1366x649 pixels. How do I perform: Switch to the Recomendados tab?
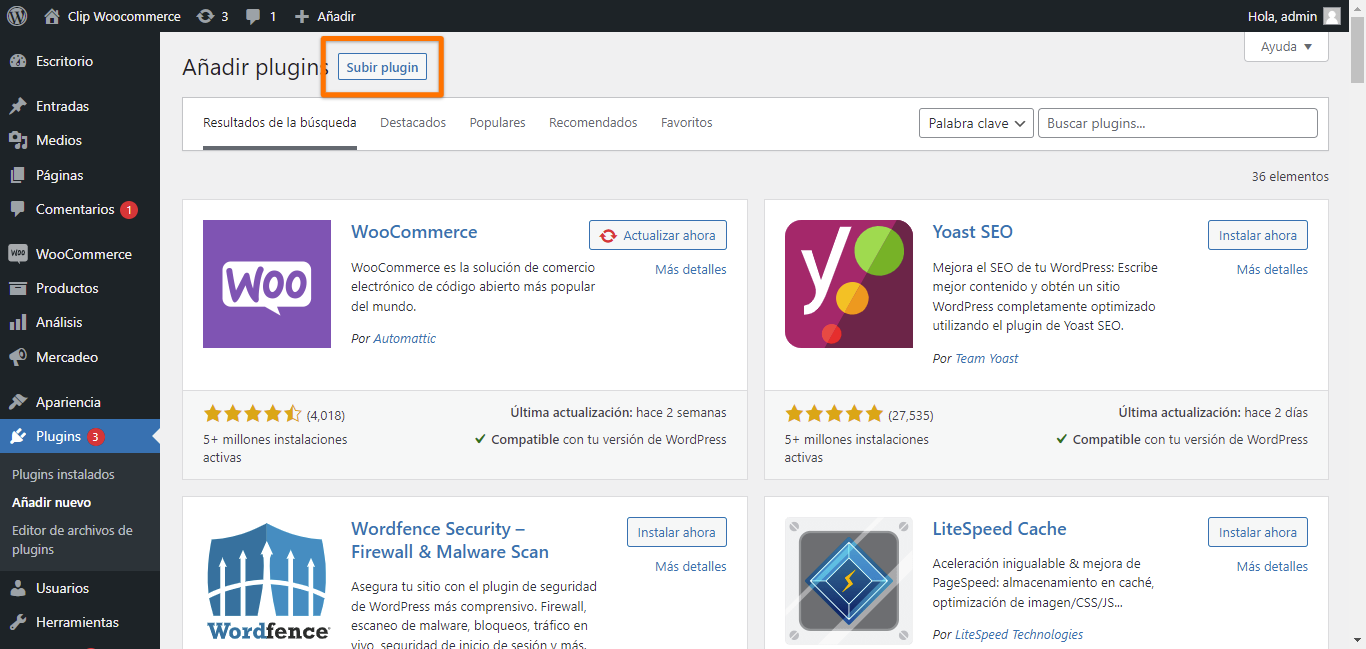point(593,123)
